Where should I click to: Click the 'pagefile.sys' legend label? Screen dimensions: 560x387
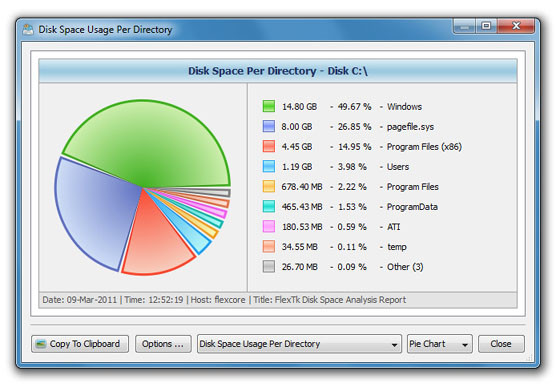[410, 127]
